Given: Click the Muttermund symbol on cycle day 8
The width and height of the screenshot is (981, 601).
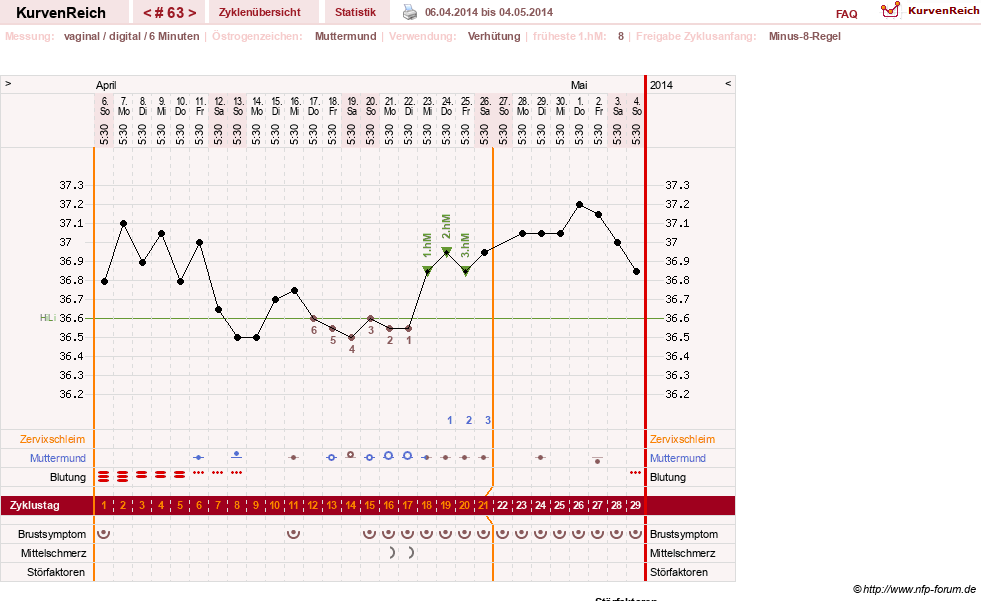Looking at the screenshot, I should (x=236, y=455).
